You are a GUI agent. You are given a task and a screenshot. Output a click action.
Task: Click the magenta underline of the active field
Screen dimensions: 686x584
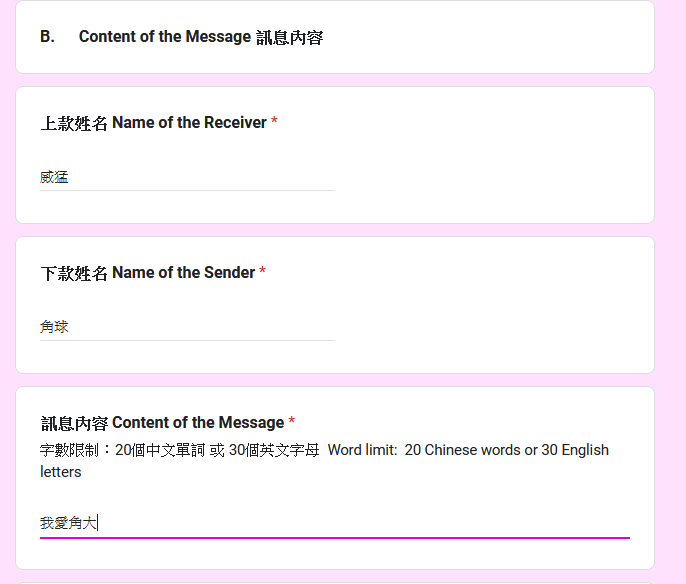(x=335, y=538)
